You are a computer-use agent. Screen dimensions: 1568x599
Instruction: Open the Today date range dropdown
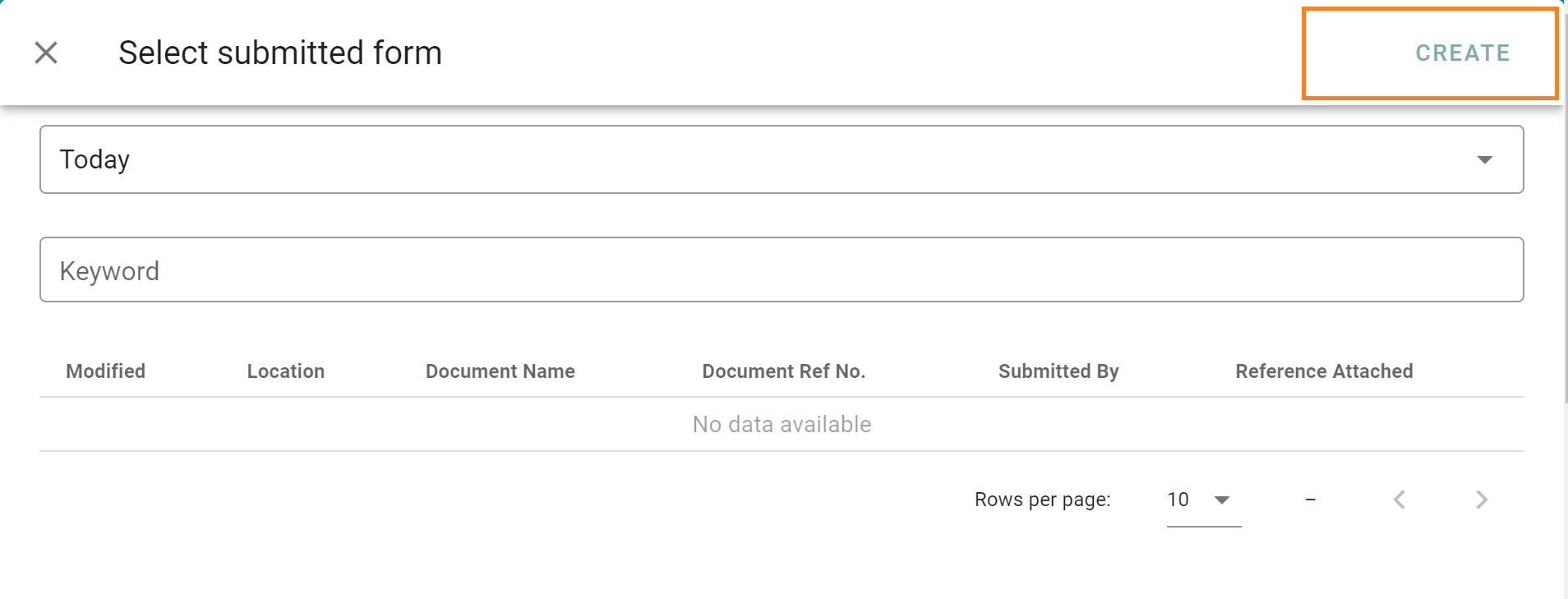(782, 159)
